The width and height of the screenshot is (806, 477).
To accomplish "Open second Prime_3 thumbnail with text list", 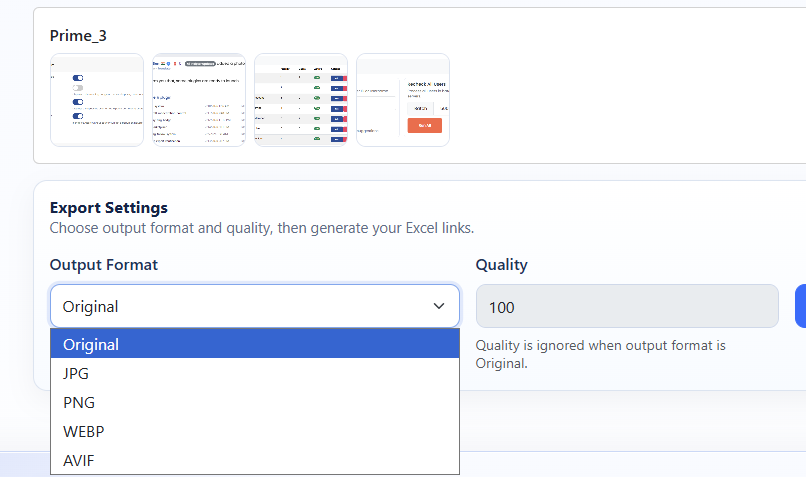I will pos(199,100).
